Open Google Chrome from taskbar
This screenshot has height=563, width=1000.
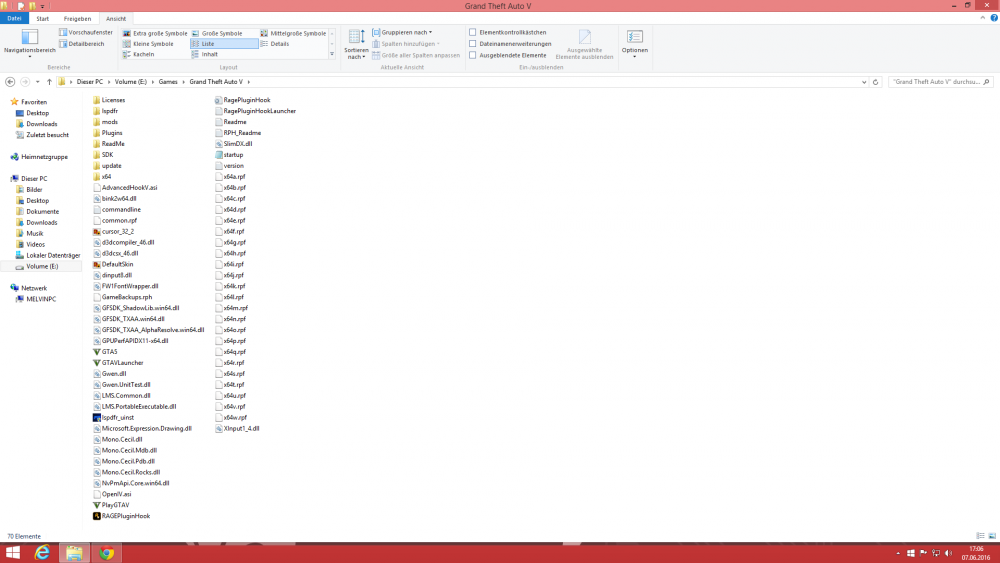pyautogui.click(x=107, y=553)
